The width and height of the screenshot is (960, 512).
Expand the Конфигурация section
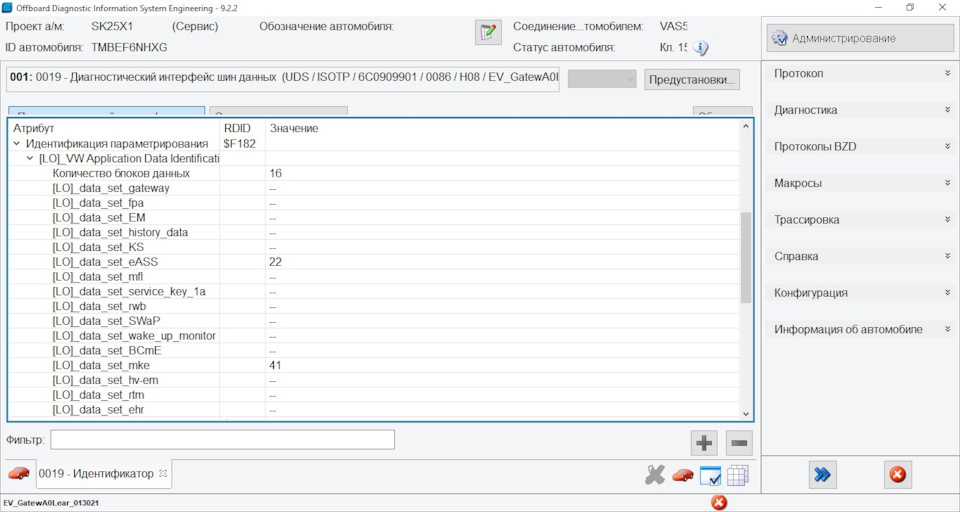860,293
